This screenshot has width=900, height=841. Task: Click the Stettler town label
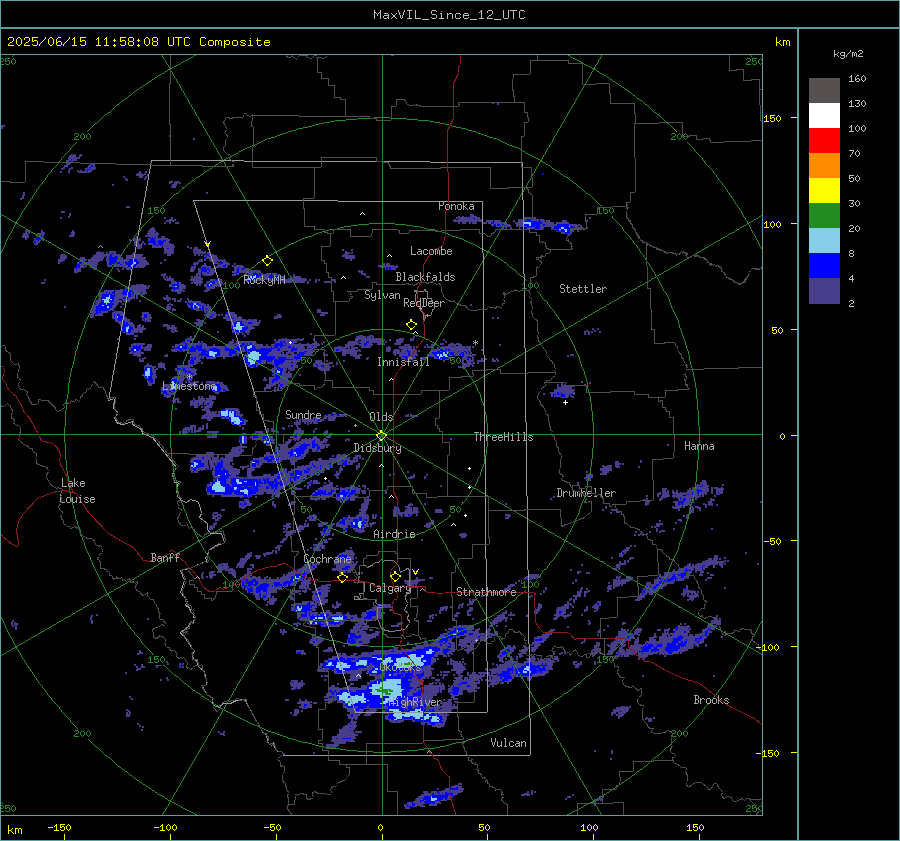(583, 289)
